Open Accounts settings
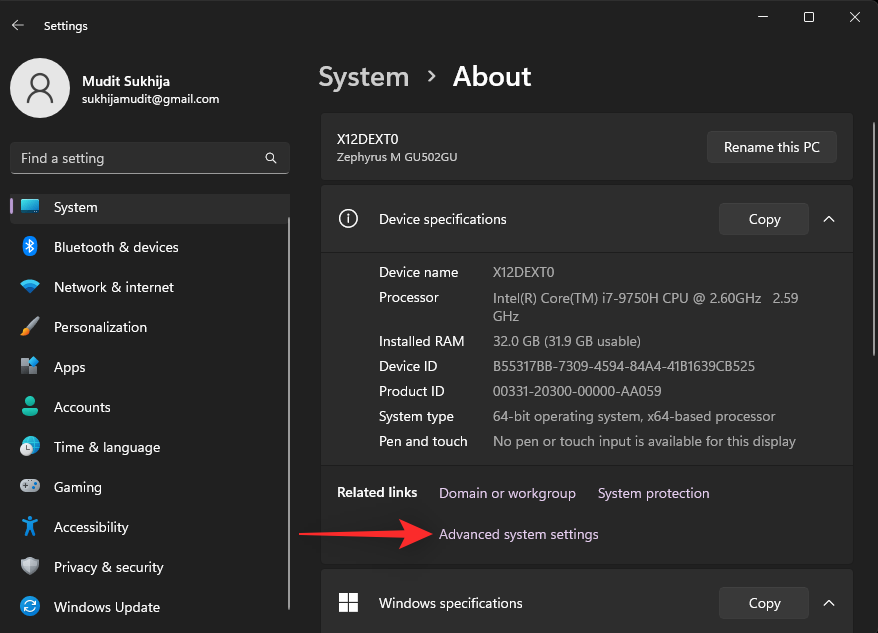Screen dimensions: 878x633 (x=82, y=407)
